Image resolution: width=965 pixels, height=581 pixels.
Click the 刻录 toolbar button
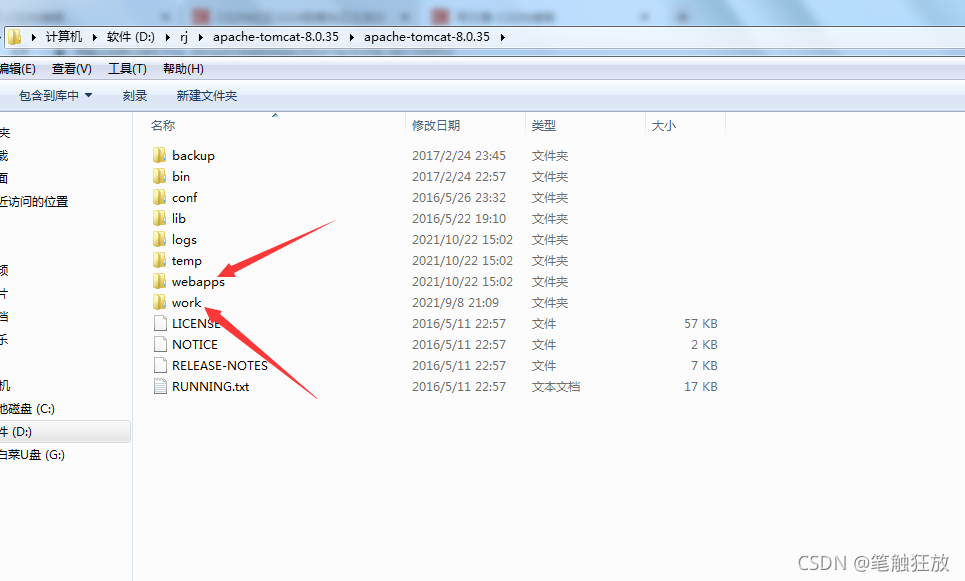pos(135,95)
